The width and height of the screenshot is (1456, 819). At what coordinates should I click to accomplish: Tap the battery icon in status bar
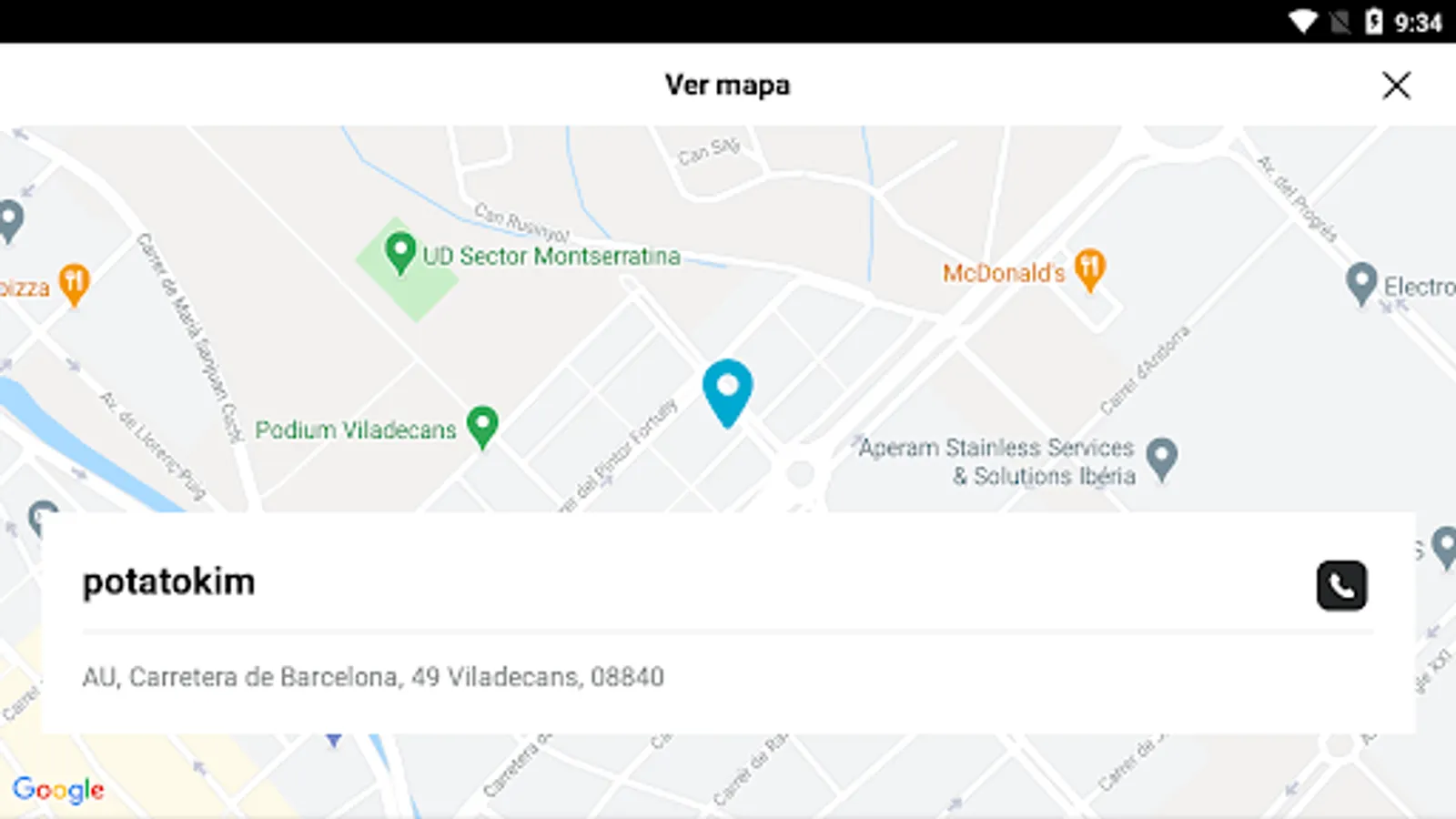click(x=1374, y=21)
